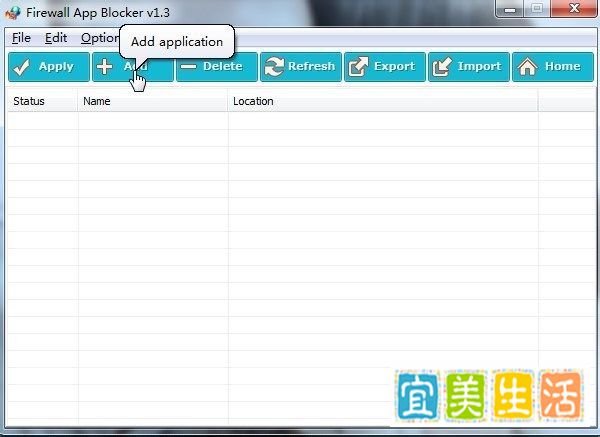The image size is (600, 437).
Task: Sort by the Status column header
Action: pos(42,101)
